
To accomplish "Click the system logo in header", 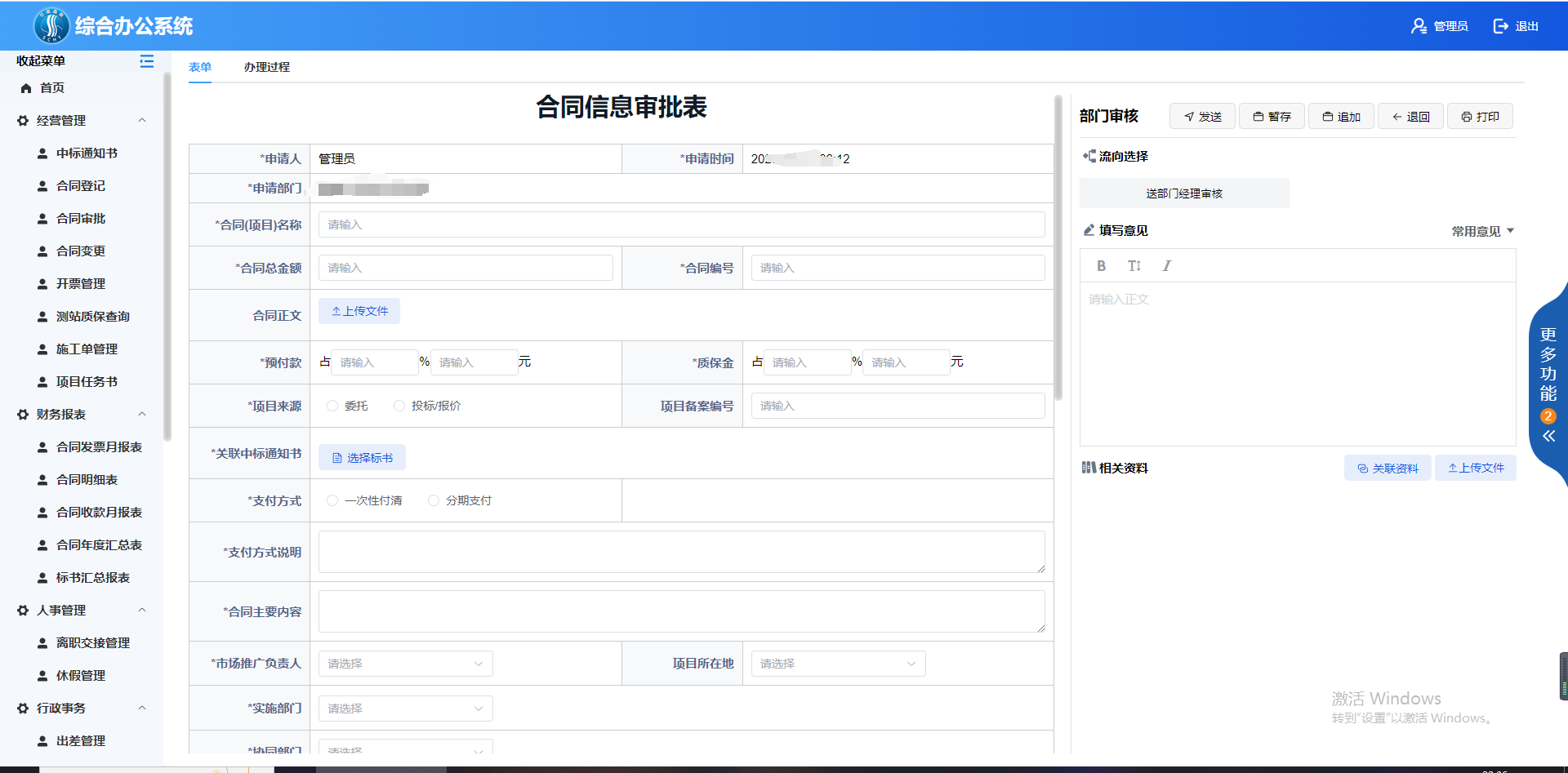I will click(x=51, y=25).
